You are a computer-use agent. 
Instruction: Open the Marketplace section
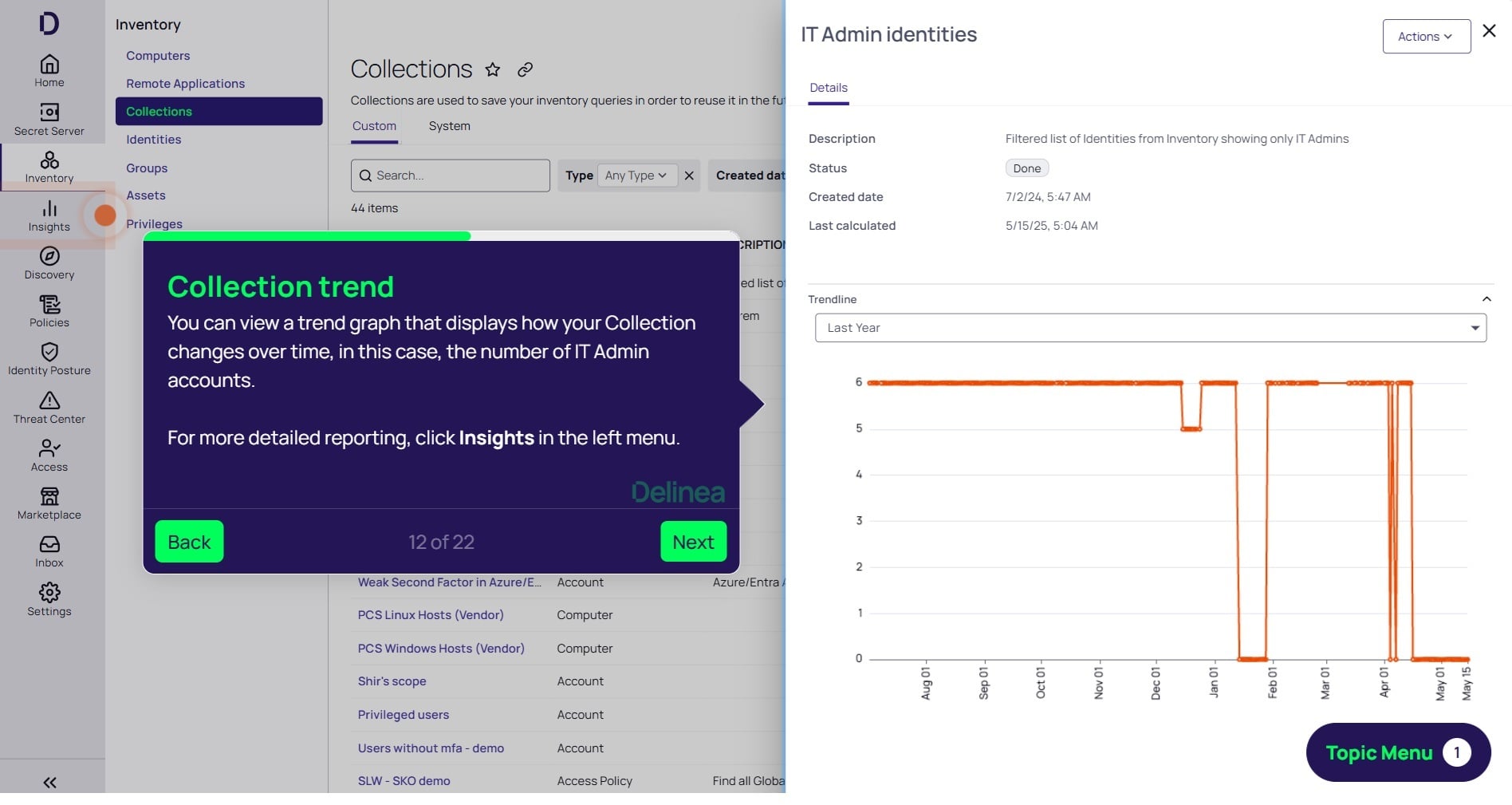tap(49, 504)
